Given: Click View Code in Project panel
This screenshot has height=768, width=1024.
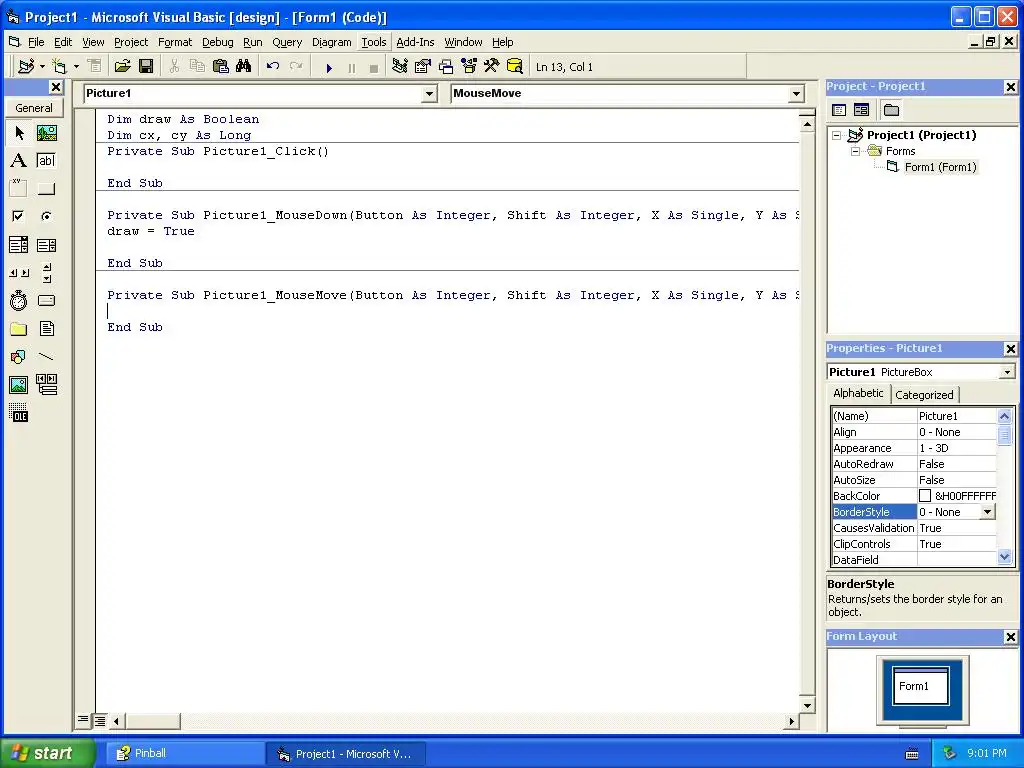Looking at the screenshot, I should tap(839, 110).
